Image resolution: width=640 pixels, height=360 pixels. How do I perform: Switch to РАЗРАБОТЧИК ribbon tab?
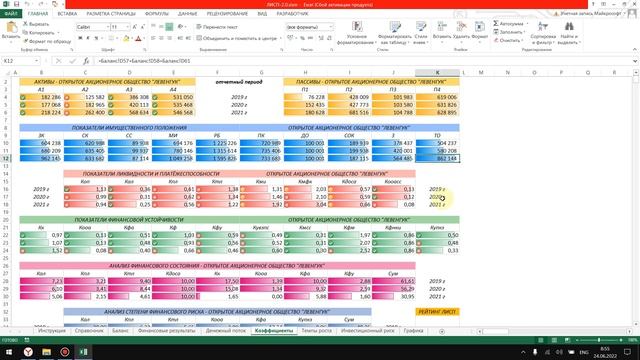coord(292,13)
